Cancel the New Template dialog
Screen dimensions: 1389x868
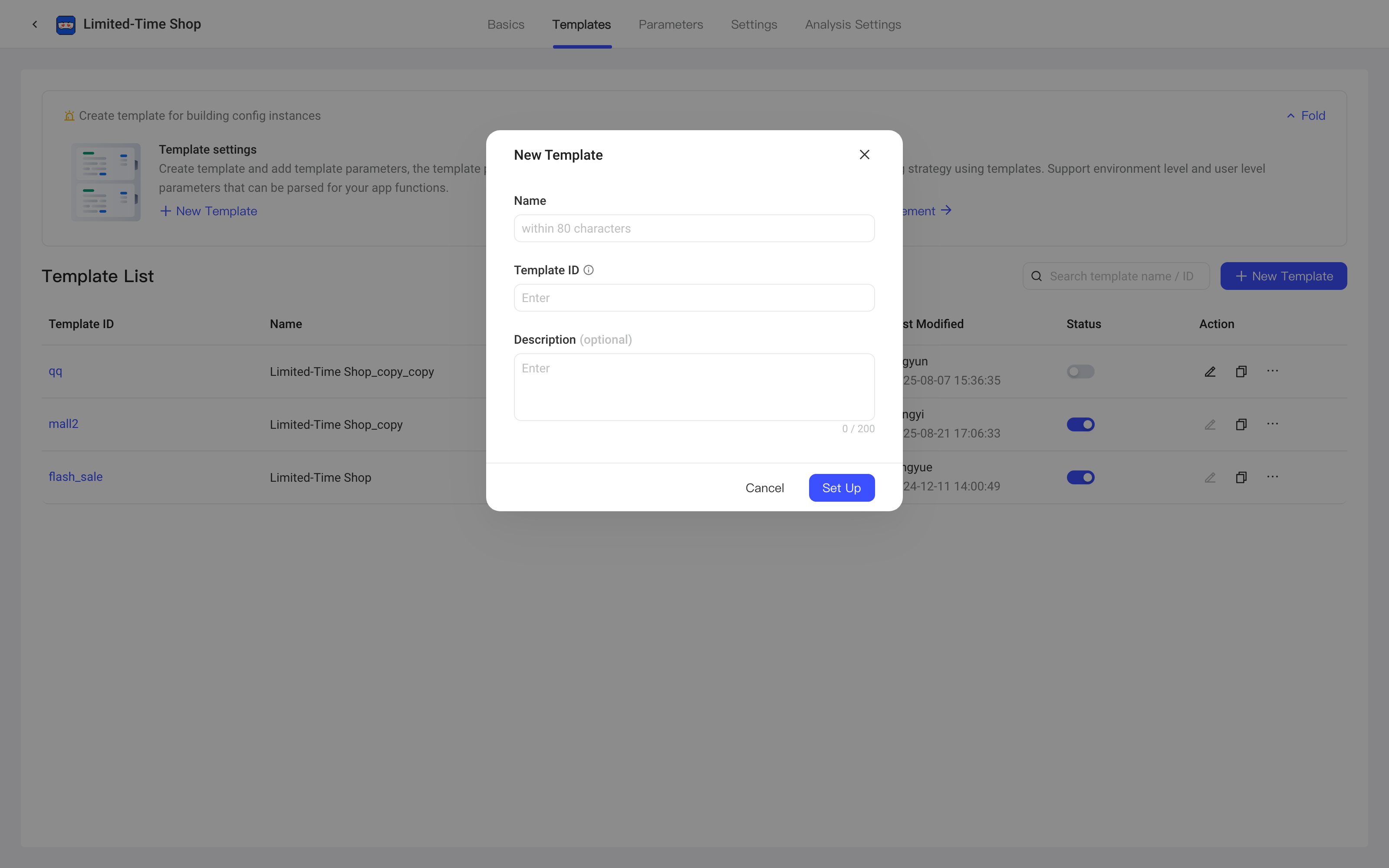pos(764,487)
